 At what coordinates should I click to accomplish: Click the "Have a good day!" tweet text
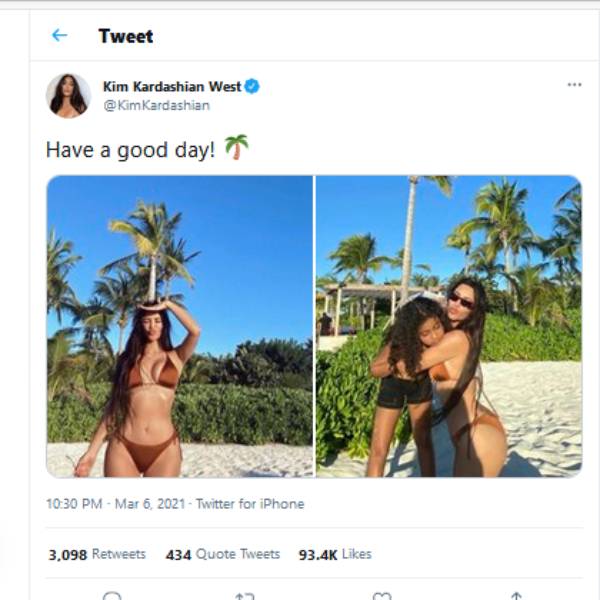[x=130, y=150]
